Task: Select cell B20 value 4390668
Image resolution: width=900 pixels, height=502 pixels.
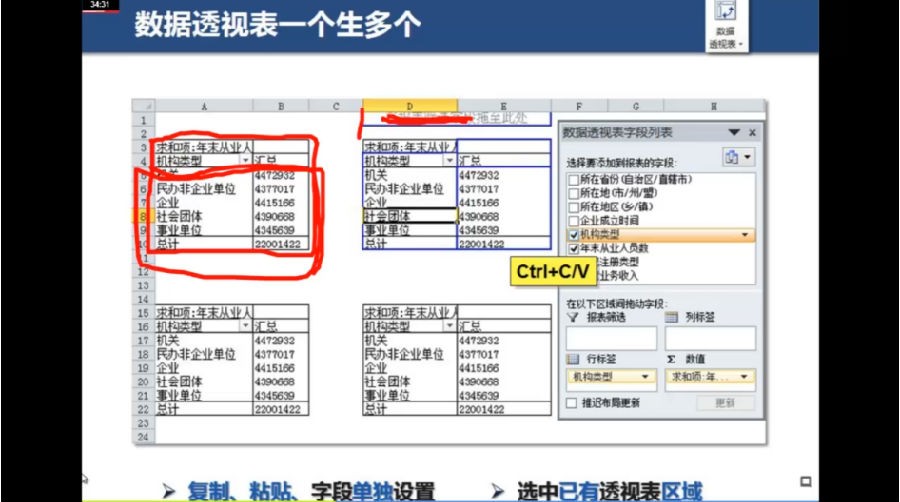Action: point(281,382)
